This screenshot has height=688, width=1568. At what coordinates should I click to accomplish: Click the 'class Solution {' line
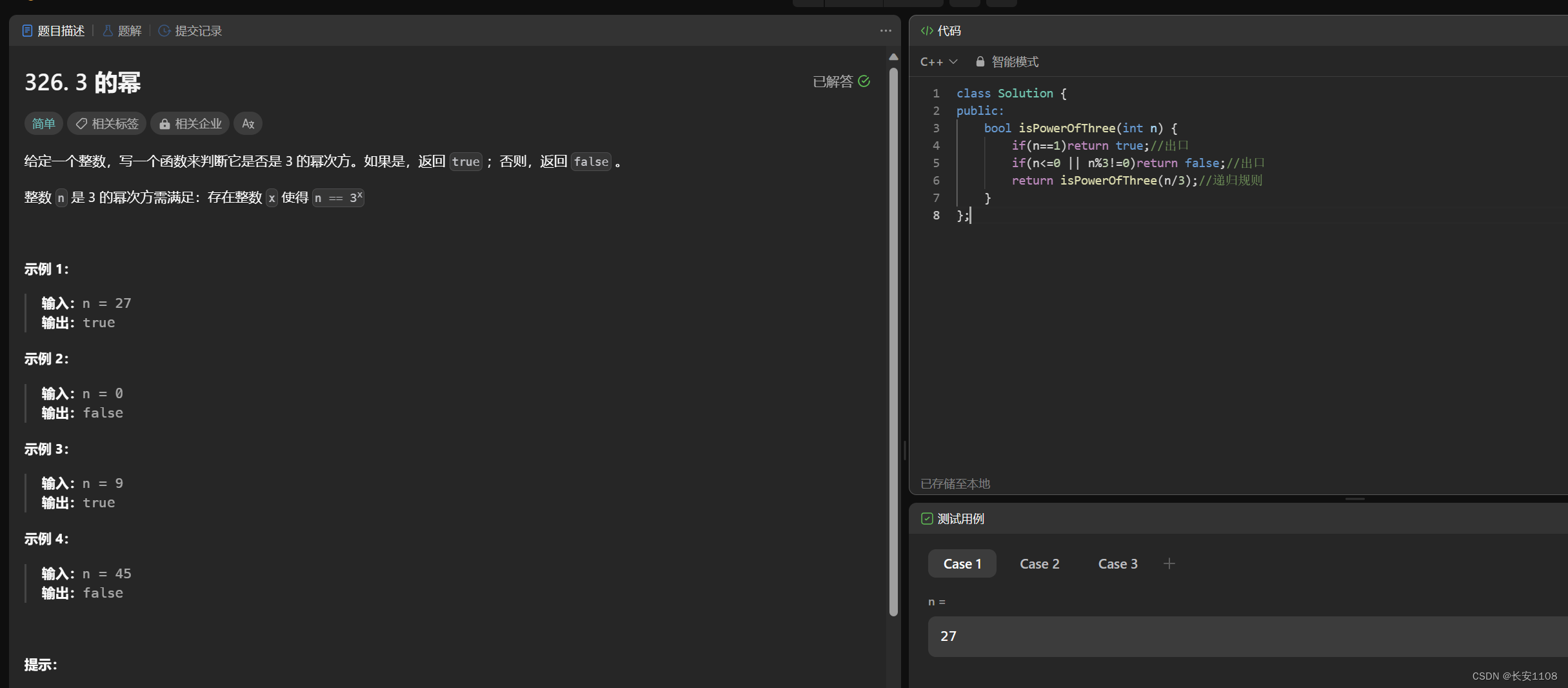point(1011,94)
